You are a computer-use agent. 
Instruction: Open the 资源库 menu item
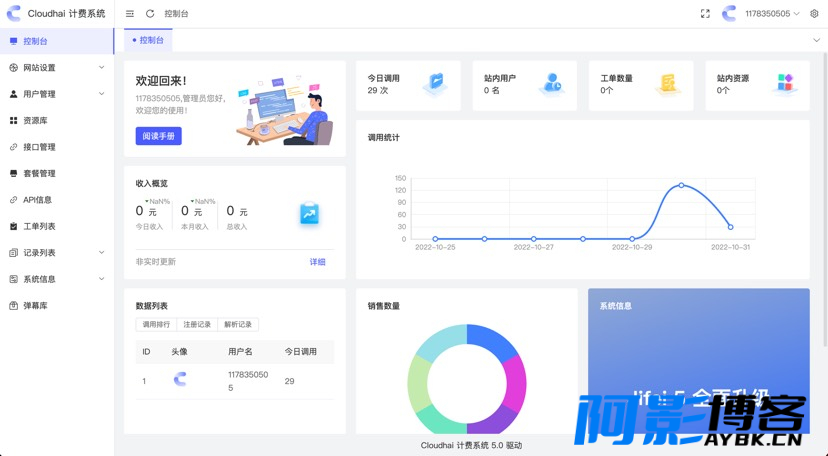36,121
